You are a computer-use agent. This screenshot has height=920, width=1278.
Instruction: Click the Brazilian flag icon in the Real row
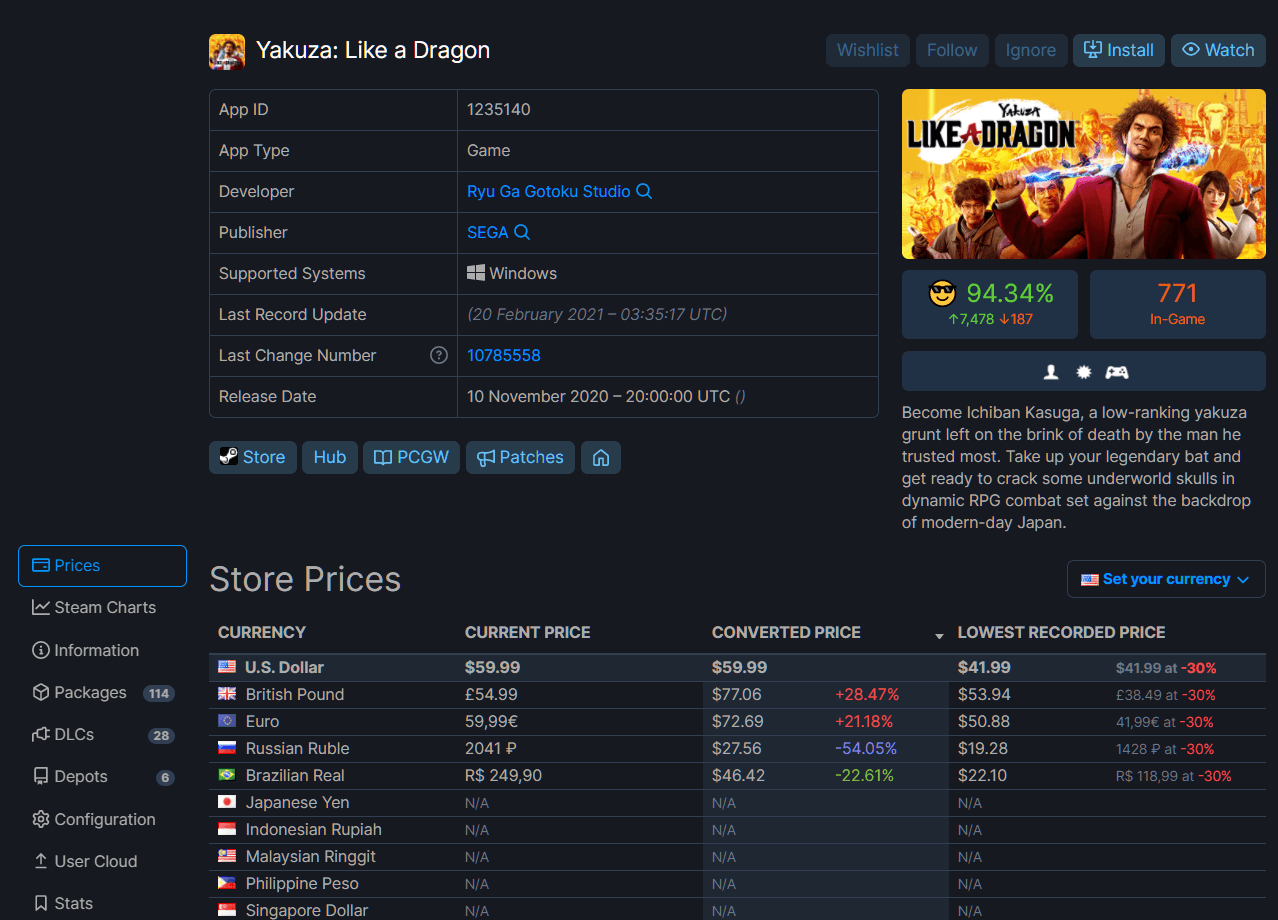coord(227,775)
